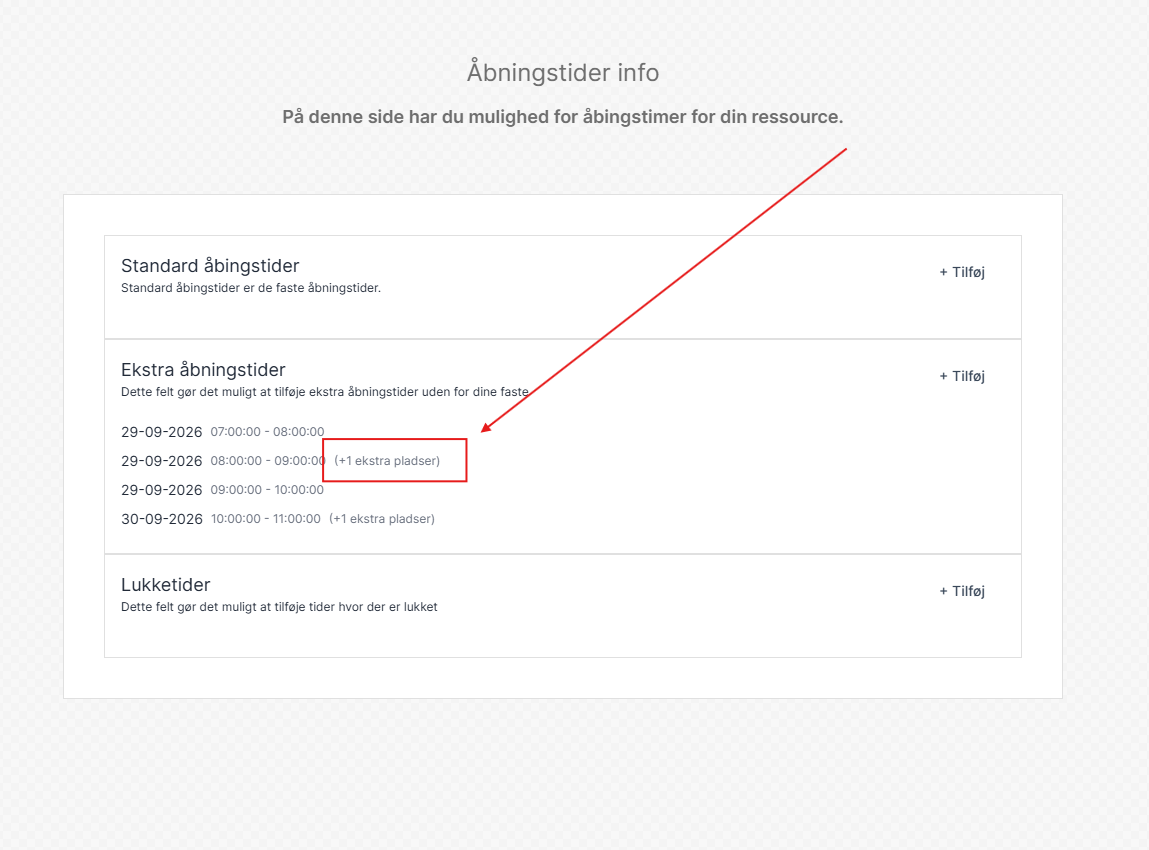Viewport: 1149px width, 850px height.
Task: Click the 29-09-2026 date on the 09:00:00 row
Action: tap(161, 490)
